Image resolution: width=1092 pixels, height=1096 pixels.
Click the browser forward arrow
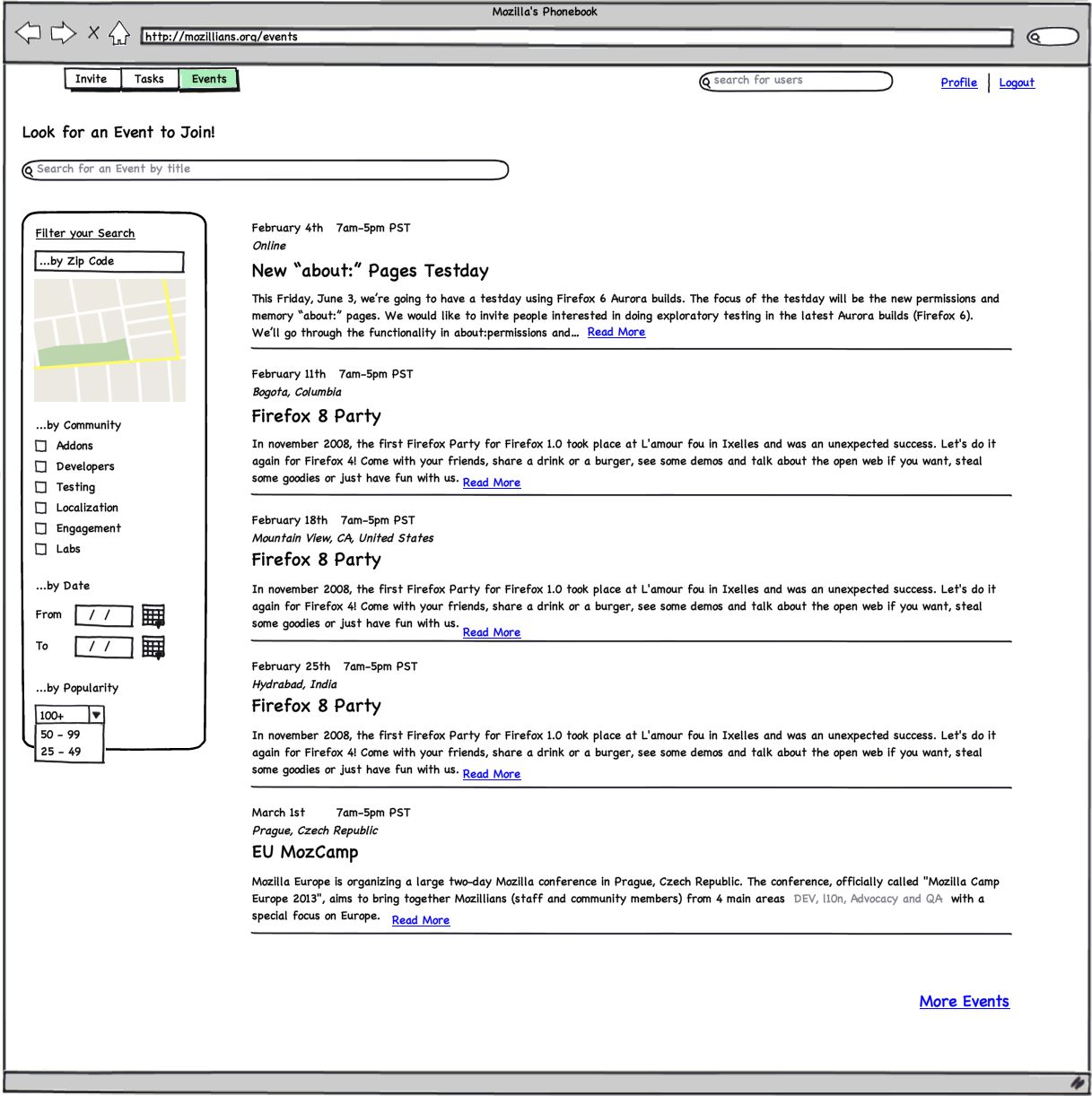click(63, 34)
